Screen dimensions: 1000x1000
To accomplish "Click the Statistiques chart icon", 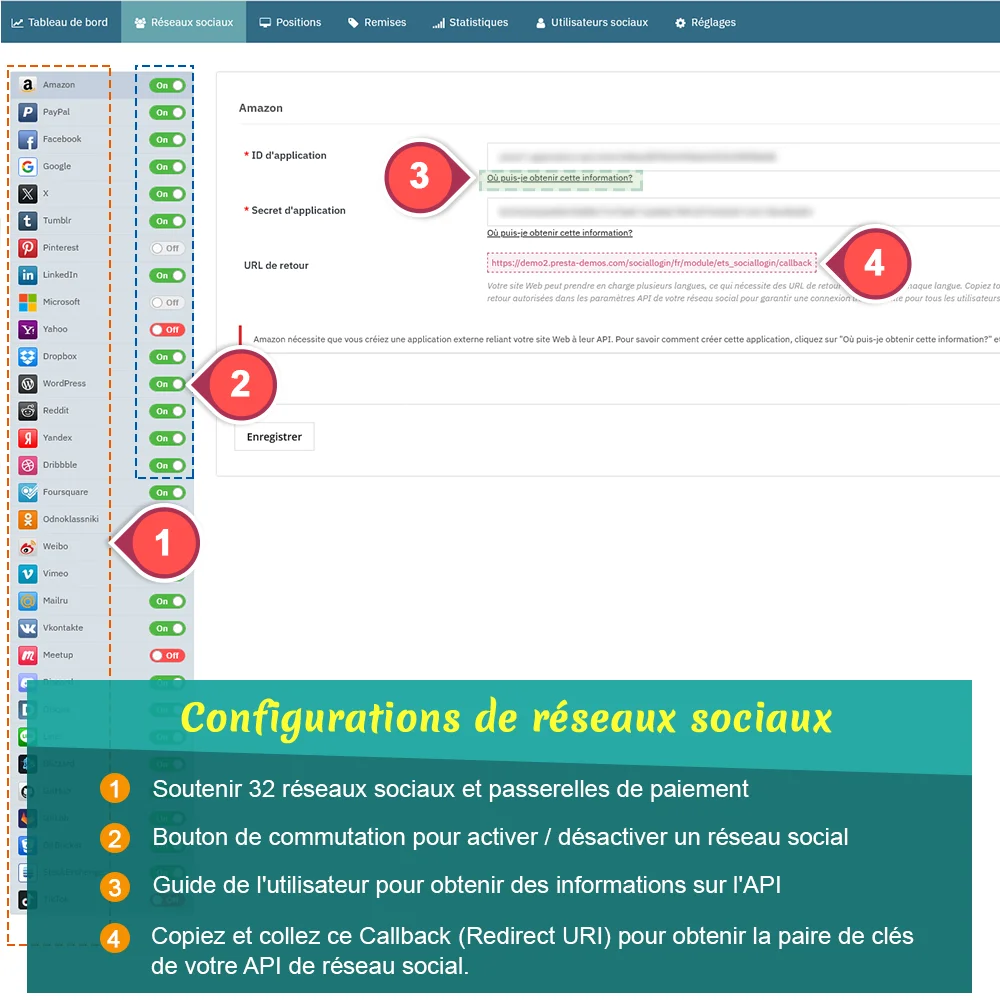I will (438, 23).
